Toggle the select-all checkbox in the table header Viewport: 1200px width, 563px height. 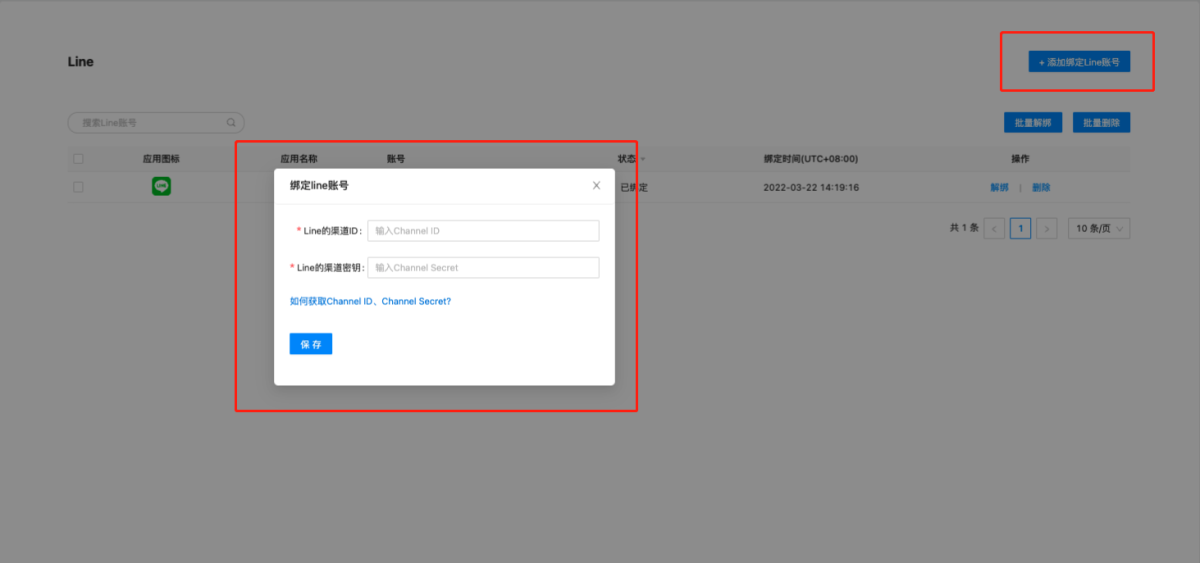coord(79,159)
